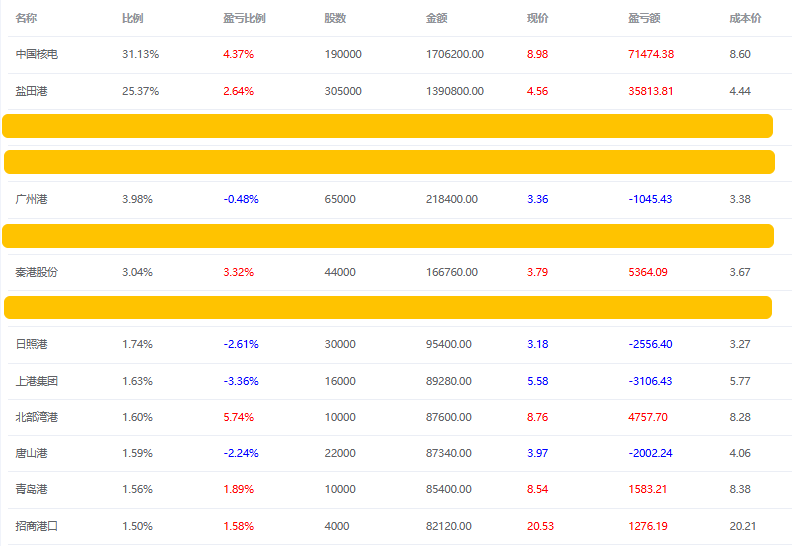This screenshot has height=546, width=792.
Task: Click the -2556.40 loss amount
Action: click(650, 344)
